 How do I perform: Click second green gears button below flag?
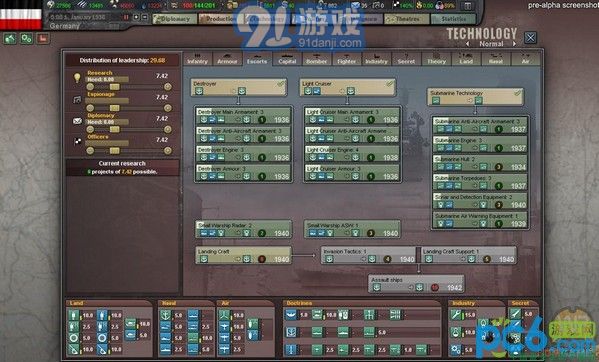26,39
